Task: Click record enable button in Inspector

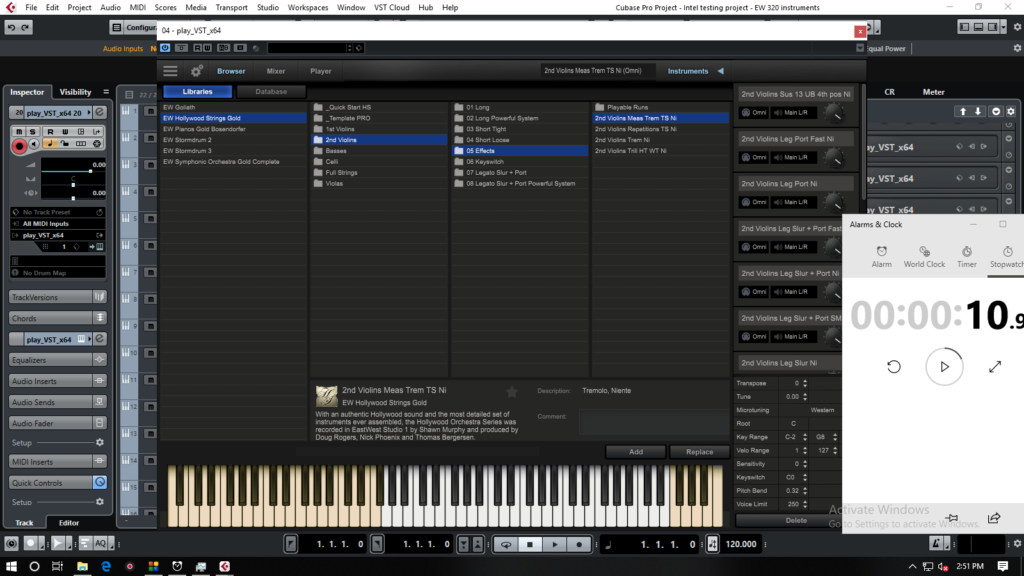Action: tap(20, 146)
